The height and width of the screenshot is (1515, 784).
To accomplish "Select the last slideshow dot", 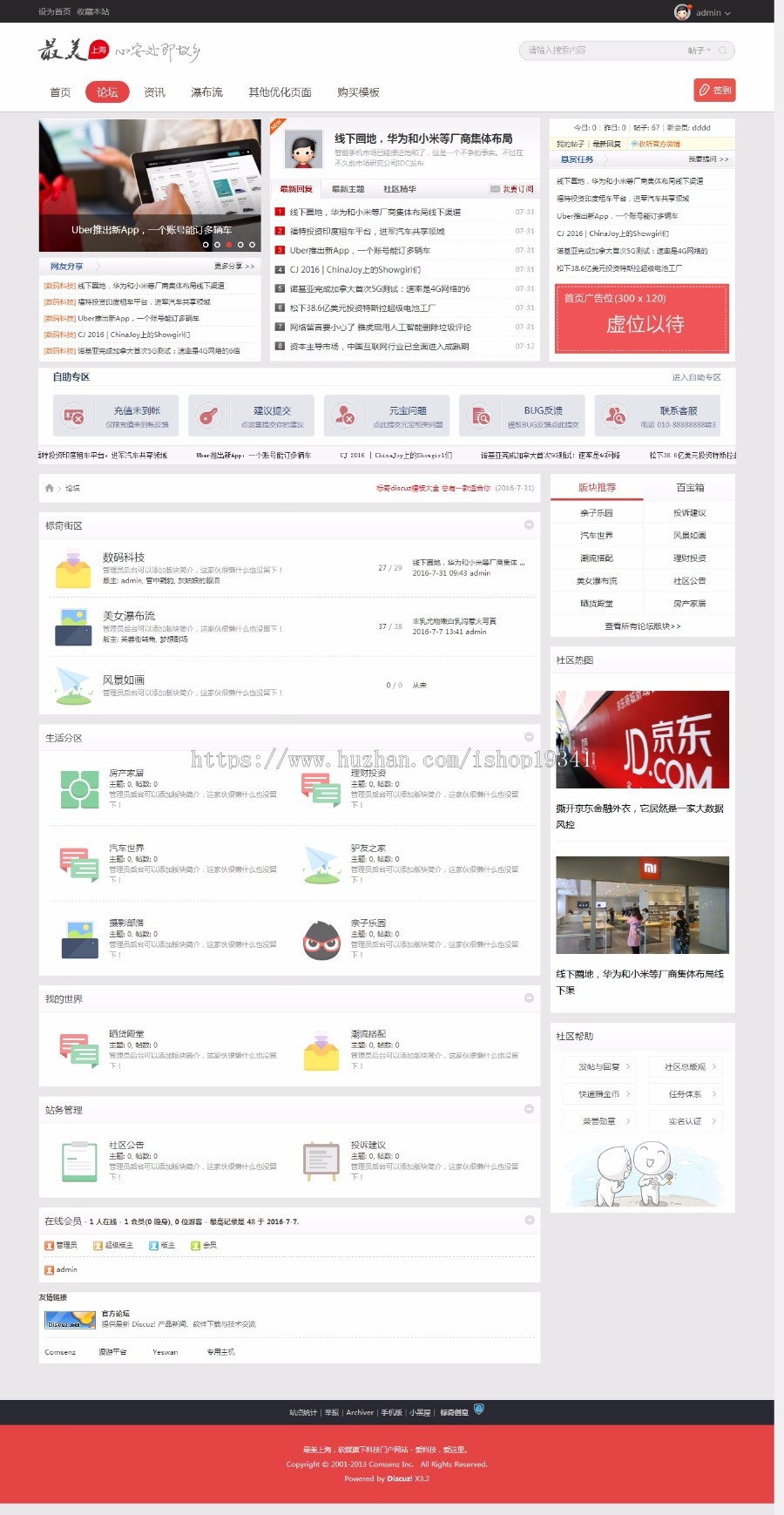I will (x=253, y=245).
